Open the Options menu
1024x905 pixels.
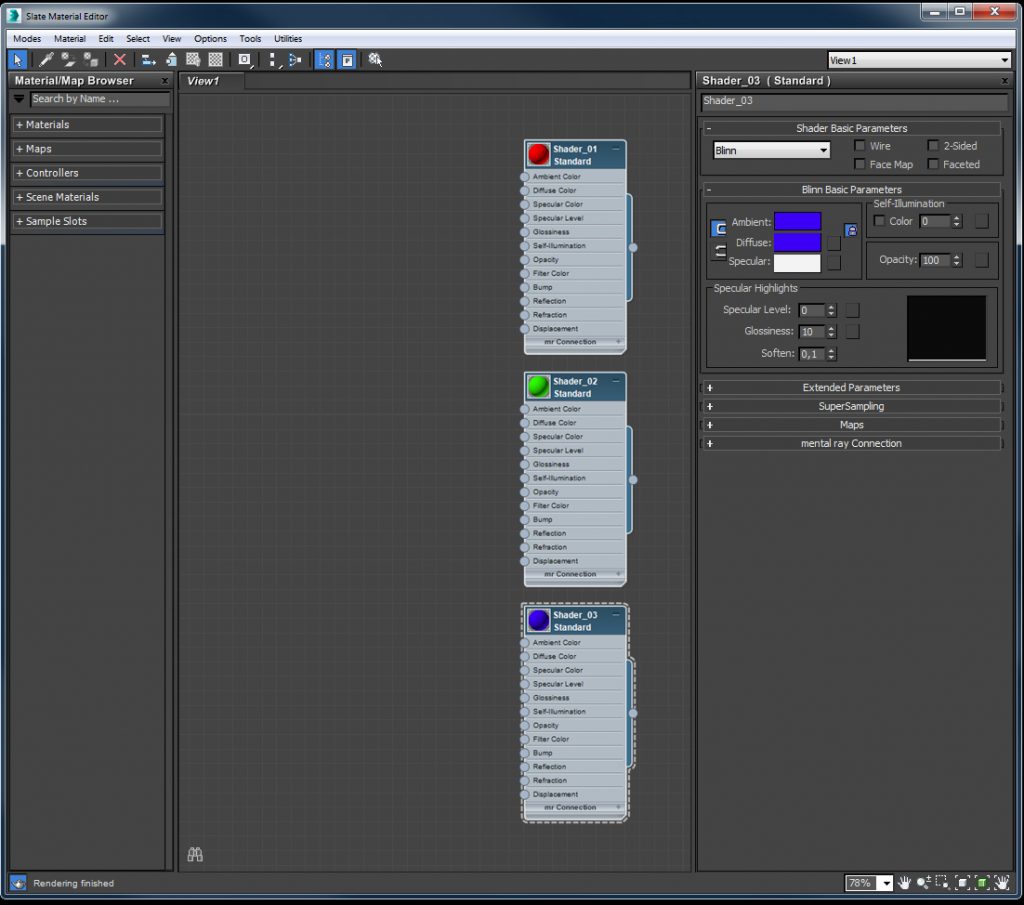(x=210, y=39)
